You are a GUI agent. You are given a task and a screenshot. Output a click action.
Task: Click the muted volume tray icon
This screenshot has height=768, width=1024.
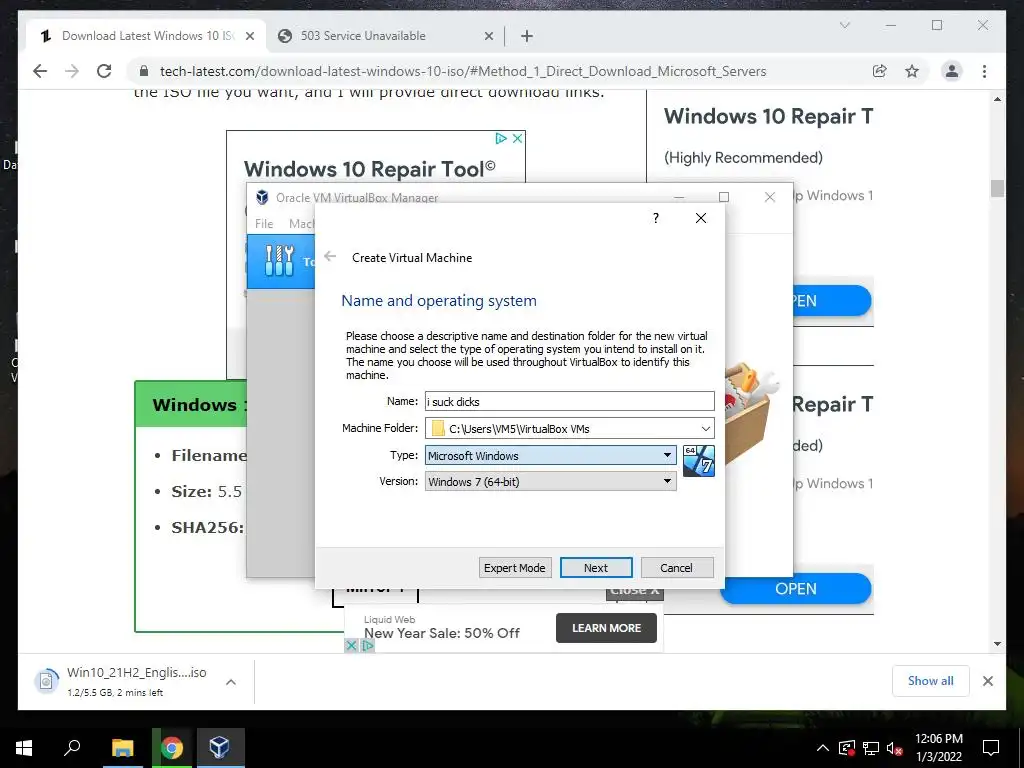click(x=895, y=748)
